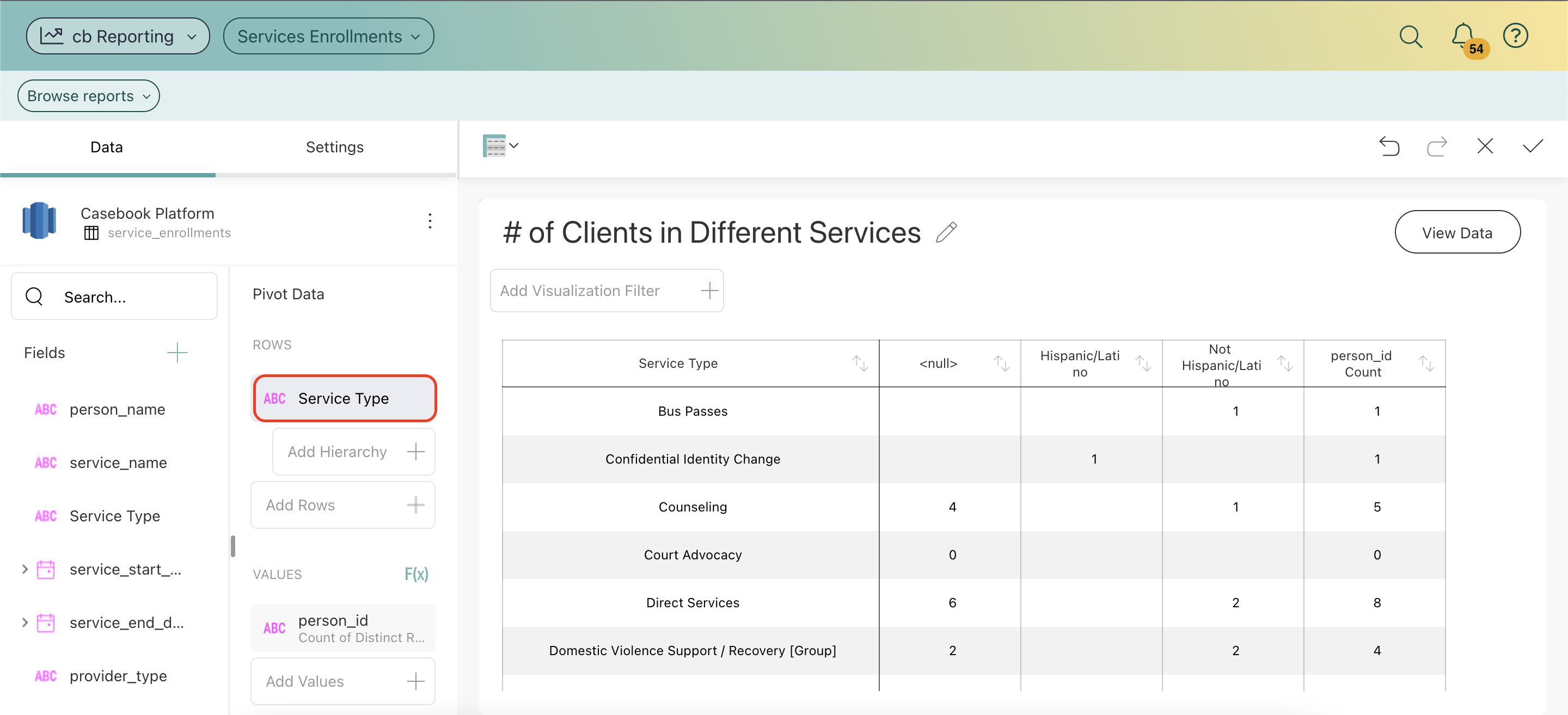Viewport: 1568px width, 715px height.
Task: Expand the Browse reports dropdown
Action: click(89, 96)
